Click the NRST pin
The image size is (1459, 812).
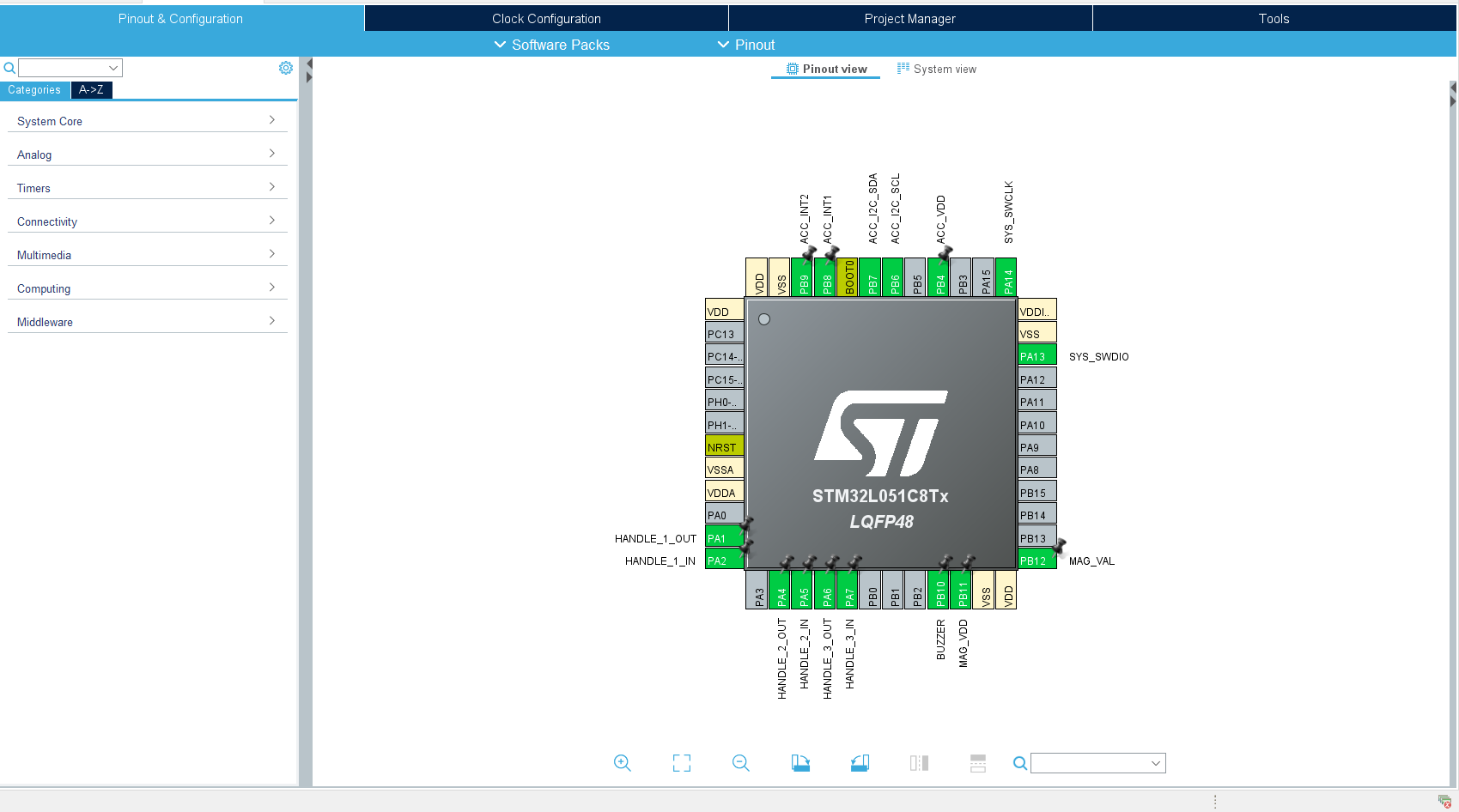click(x=725, y=446)
